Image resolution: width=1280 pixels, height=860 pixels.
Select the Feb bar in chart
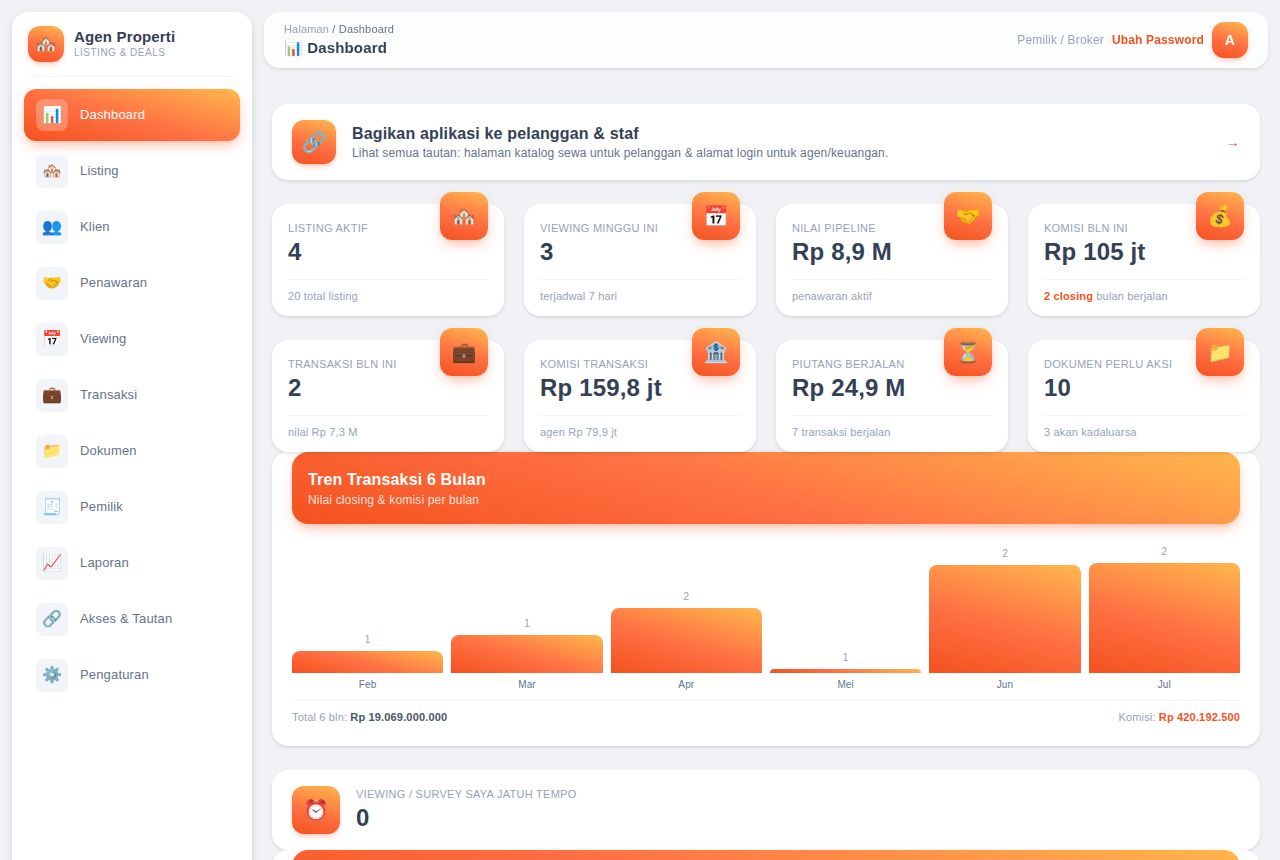tap(367, 662)
